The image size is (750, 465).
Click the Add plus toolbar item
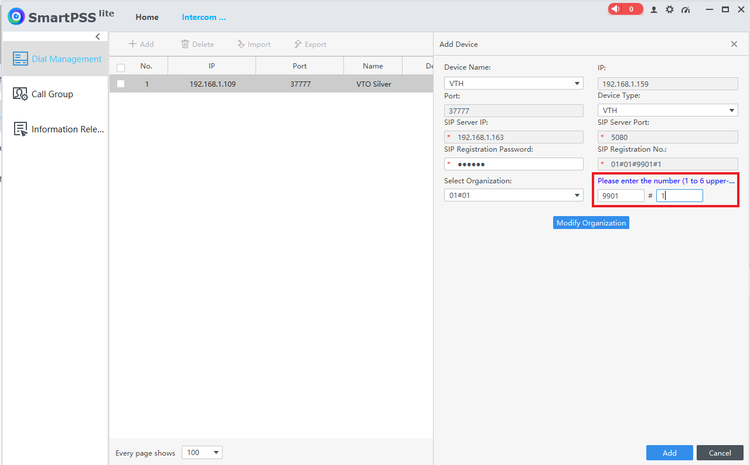point(141,44)
